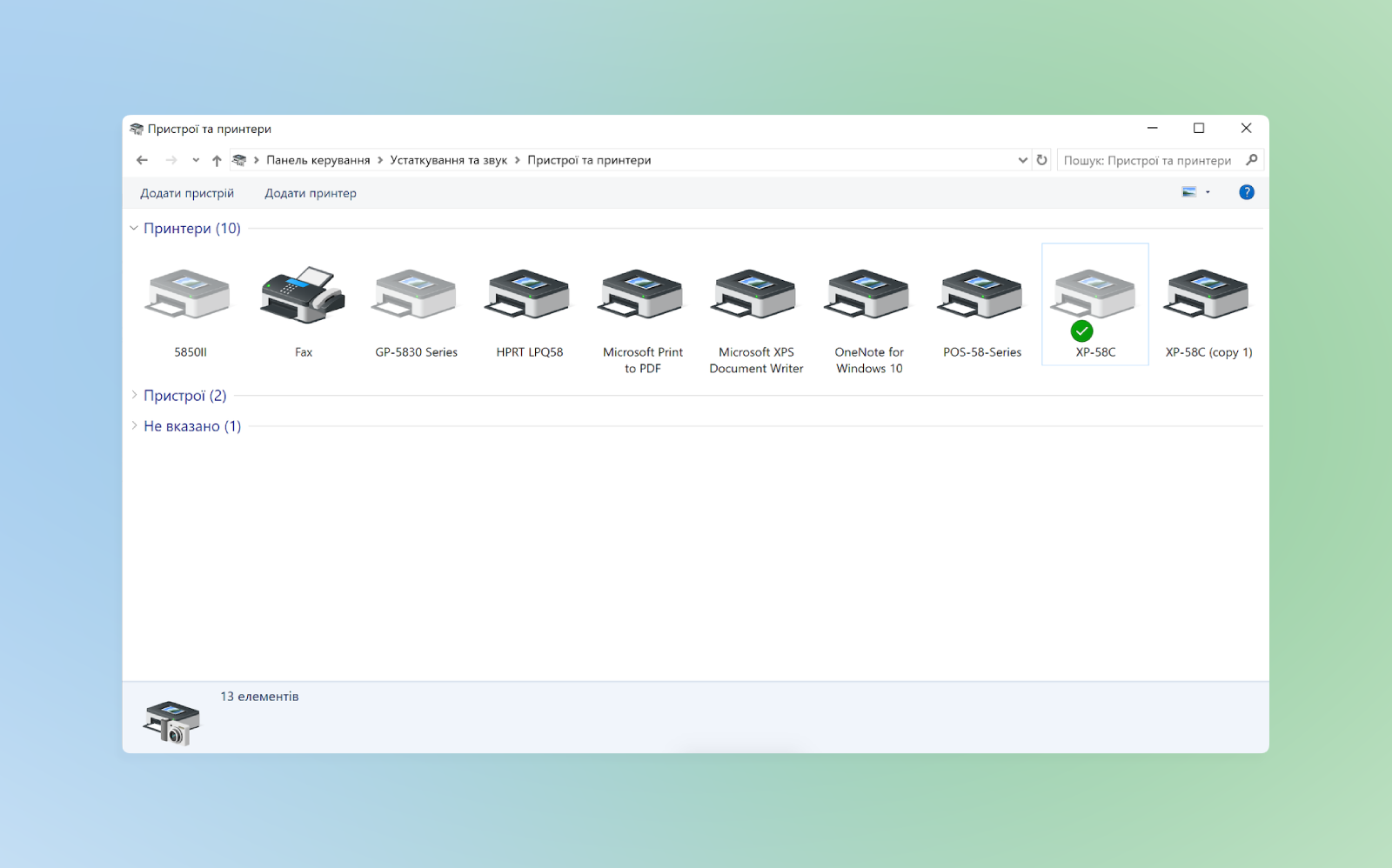This screenshot has height=868, width=1392.
Task: Open the view options dropdown arrow
Action: pos(1208,192)
